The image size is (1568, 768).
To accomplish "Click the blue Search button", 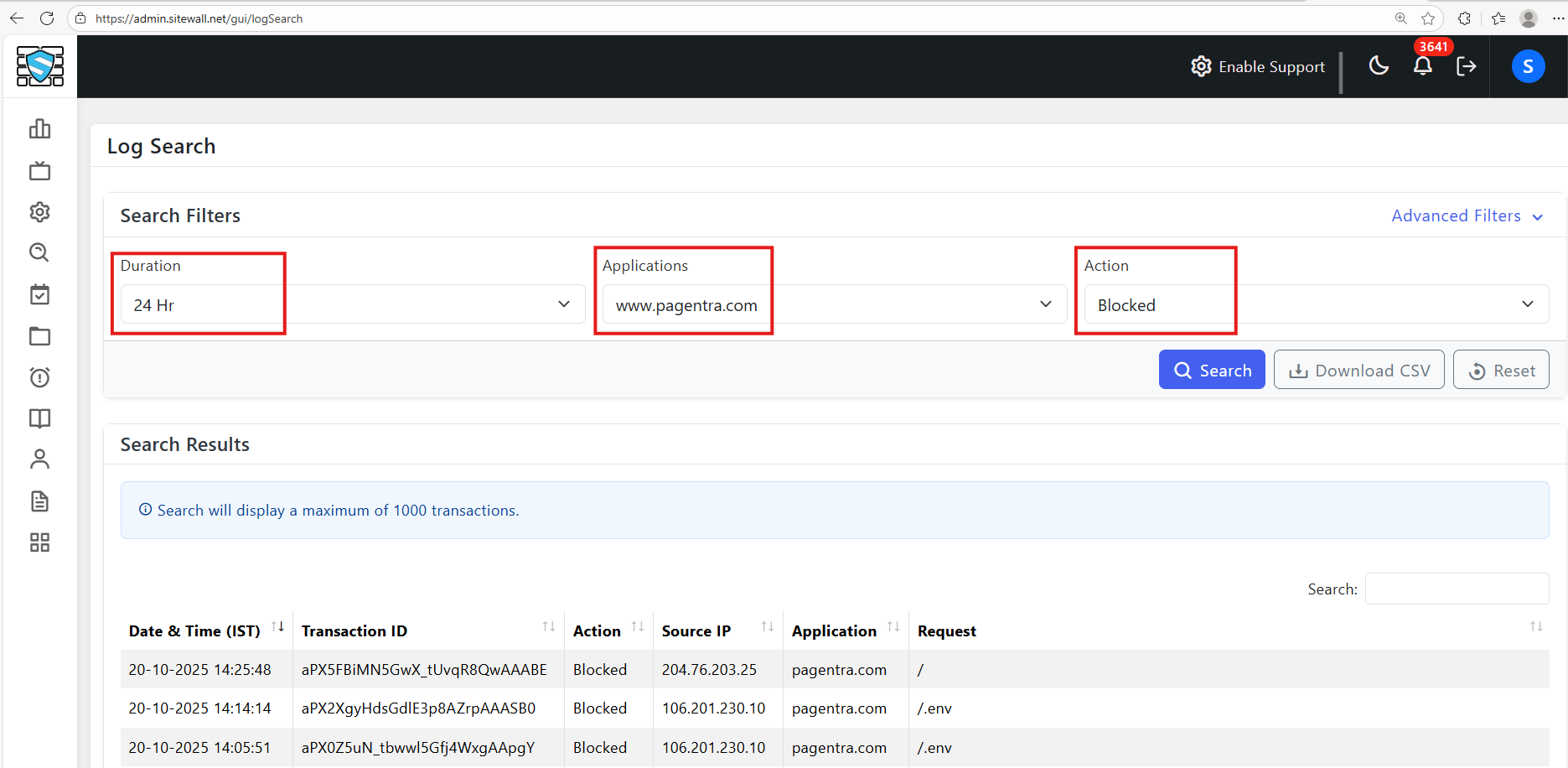I will click(1212, 370).
